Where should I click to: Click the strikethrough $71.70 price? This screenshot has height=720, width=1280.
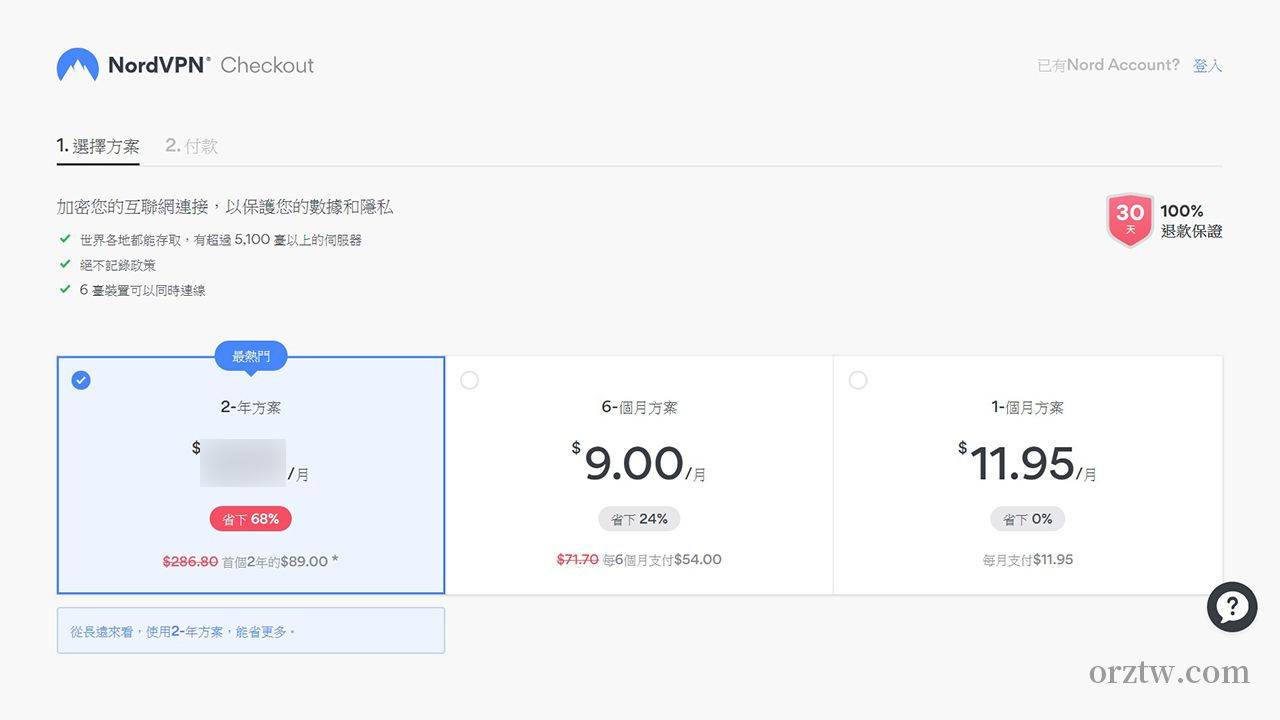click(577, 559)
